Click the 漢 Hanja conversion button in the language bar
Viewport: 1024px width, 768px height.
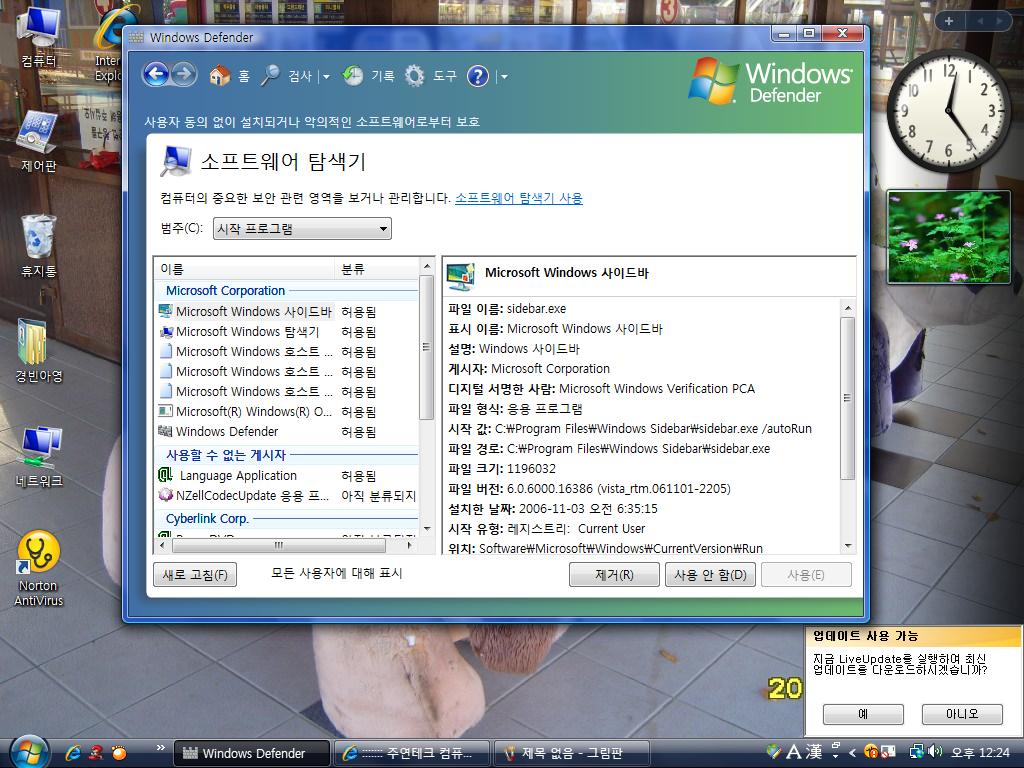click(813, 752)
